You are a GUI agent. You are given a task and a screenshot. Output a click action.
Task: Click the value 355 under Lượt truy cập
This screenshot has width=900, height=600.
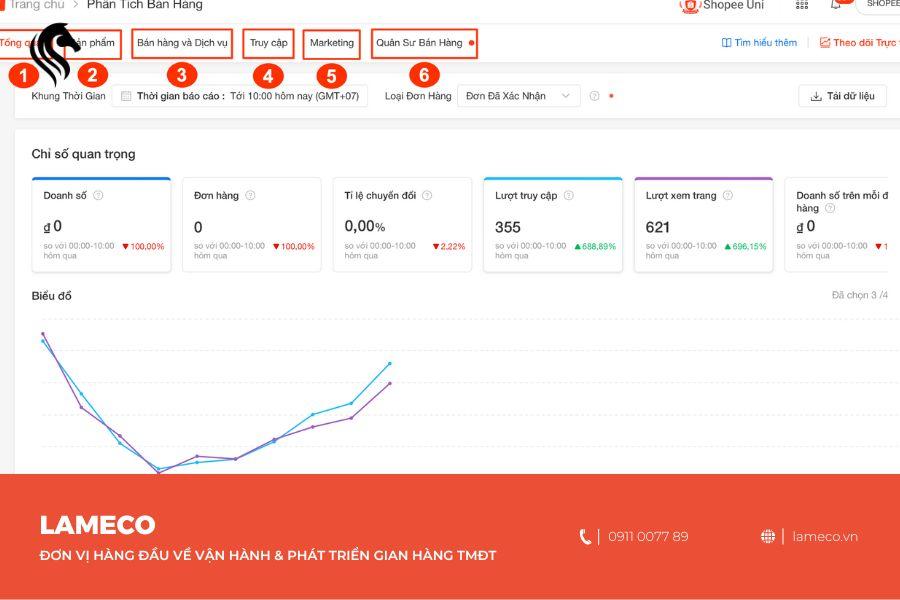[x=508, y=227]
